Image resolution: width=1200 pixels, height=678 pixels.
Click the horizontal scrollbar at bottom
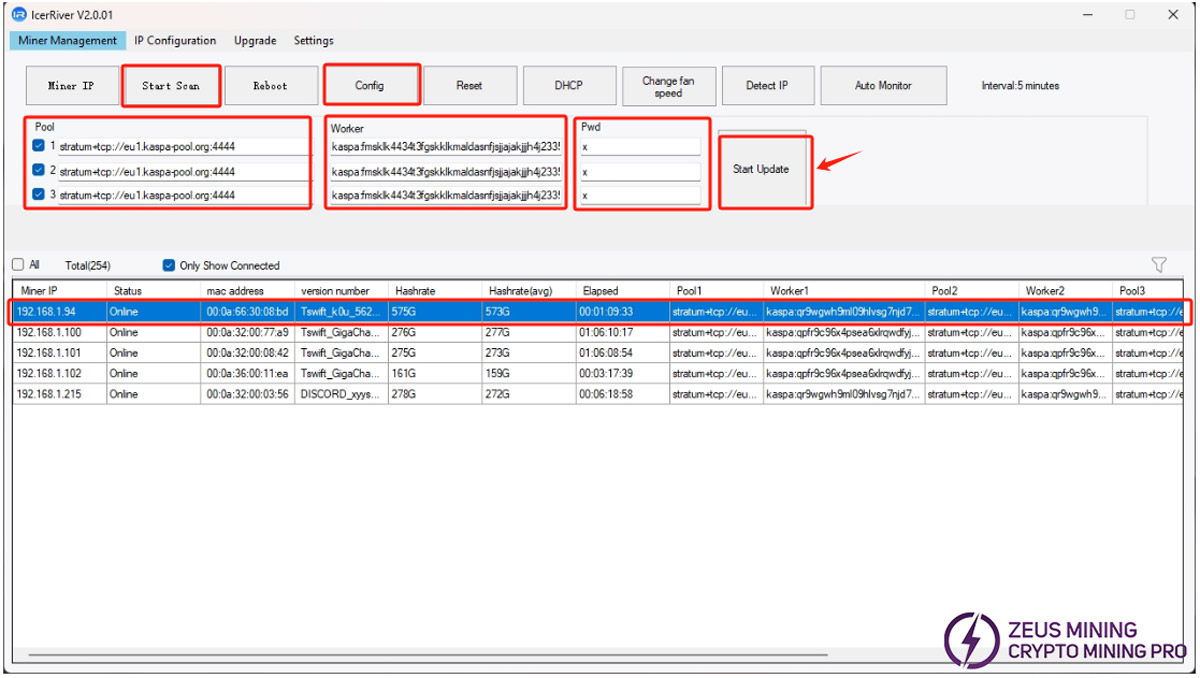pyautogui.click(x=420, y=656)
